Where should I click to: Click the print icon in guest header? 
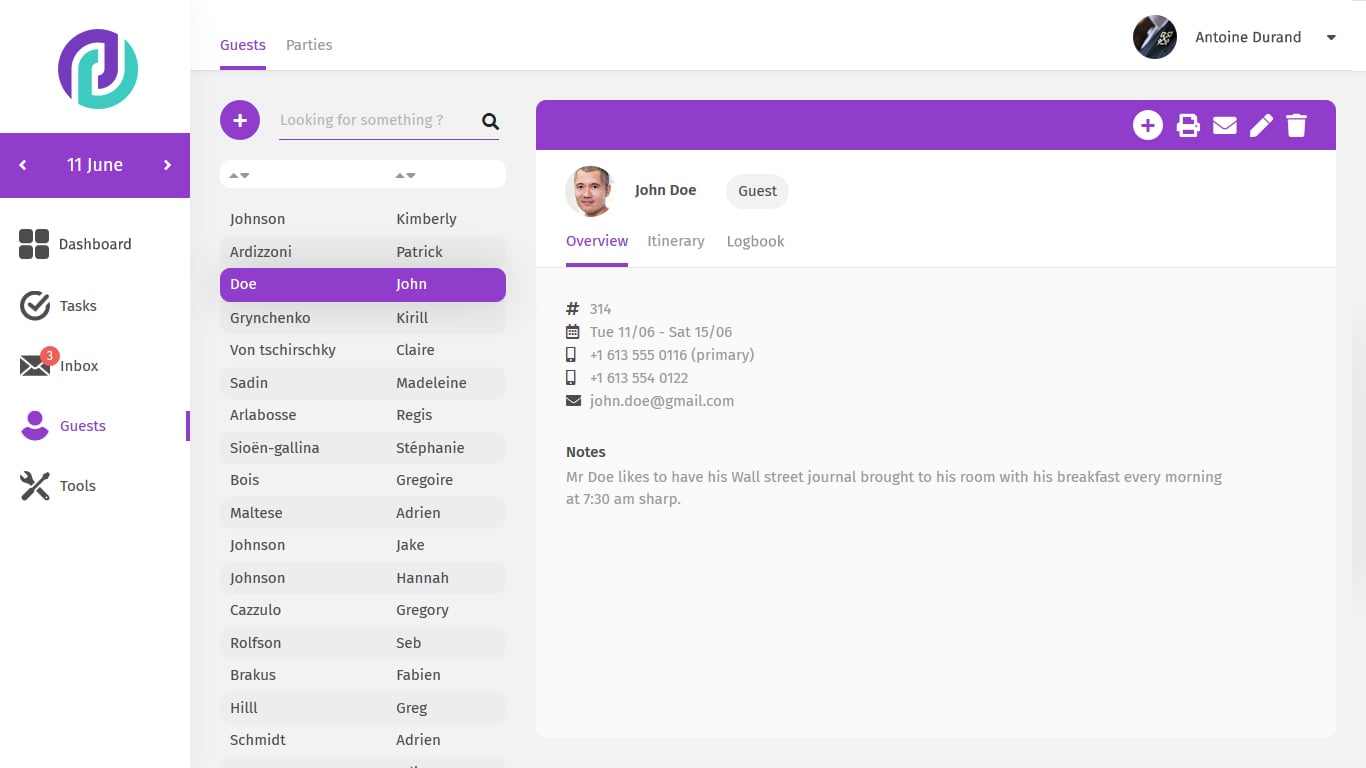point(1188,125)
